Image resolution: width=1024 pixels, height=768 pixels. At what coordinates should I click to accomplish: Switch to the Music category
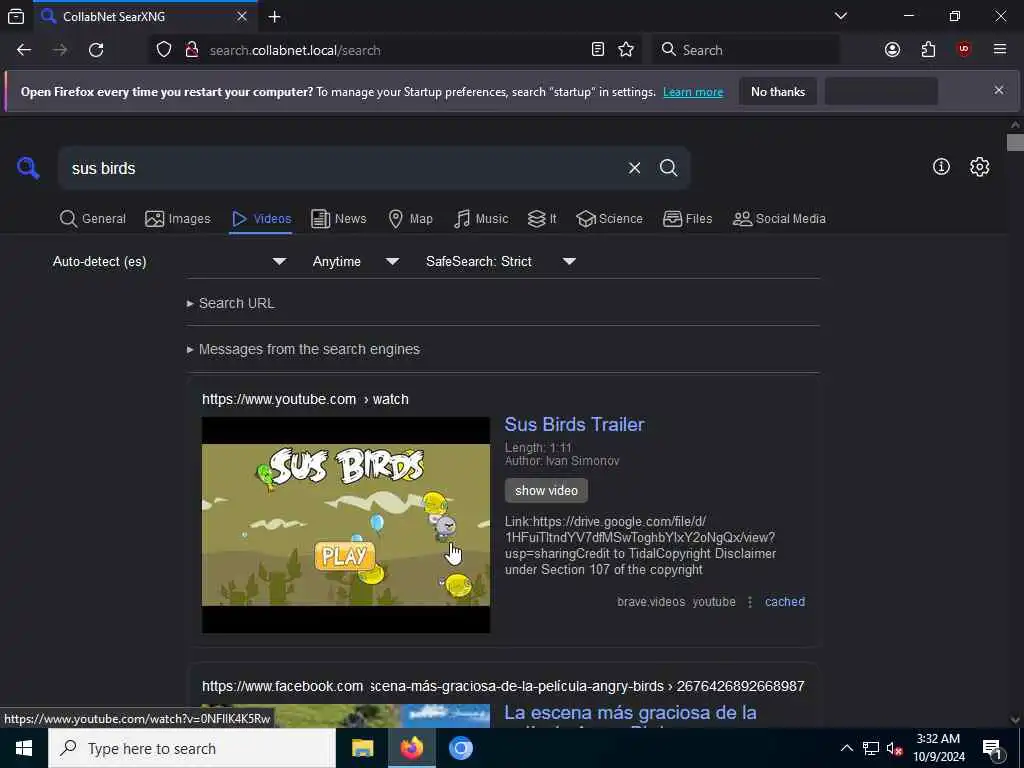click(x=481, y=219)
